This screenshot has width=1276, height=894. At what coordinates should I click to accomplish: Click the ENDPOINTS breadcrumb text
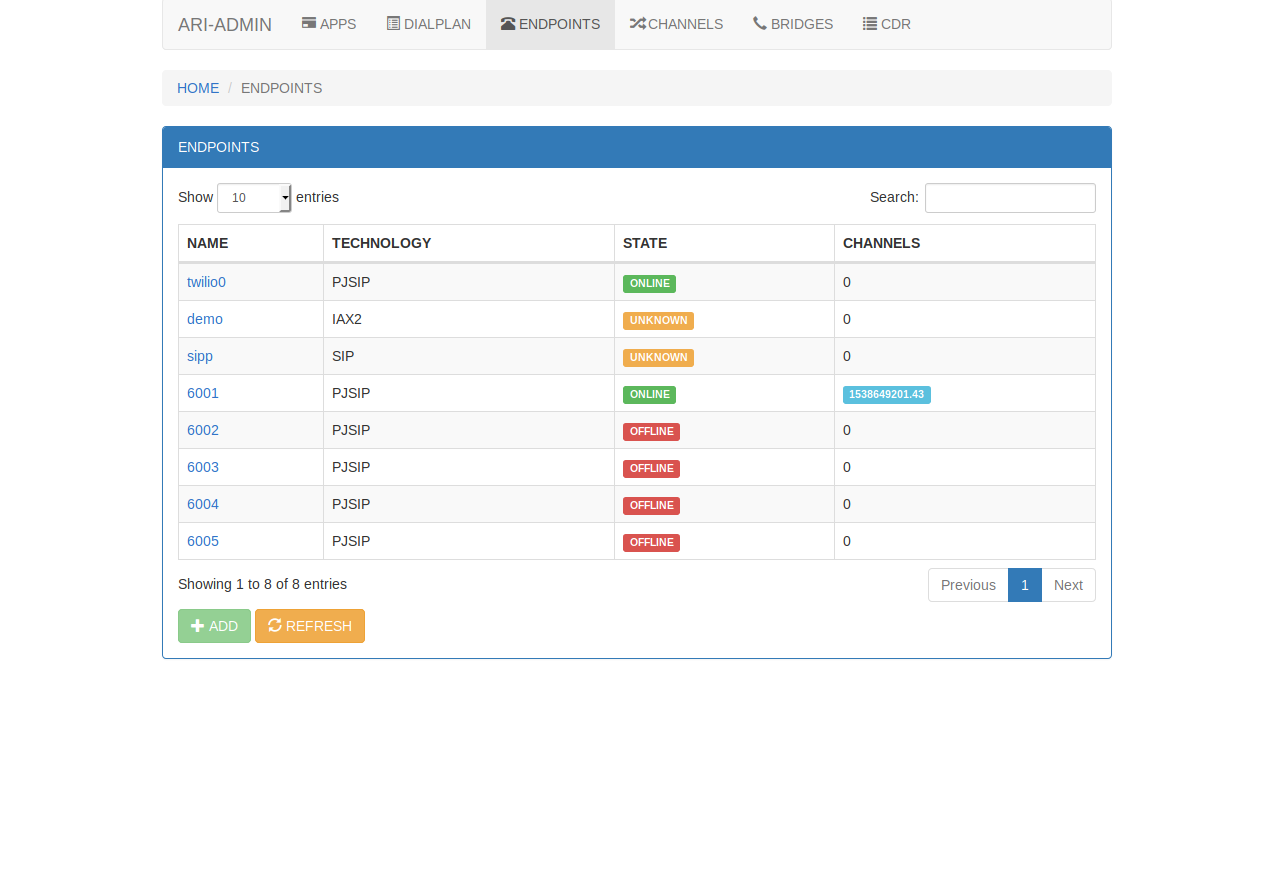pyautogui.click(x=282, y=88)
